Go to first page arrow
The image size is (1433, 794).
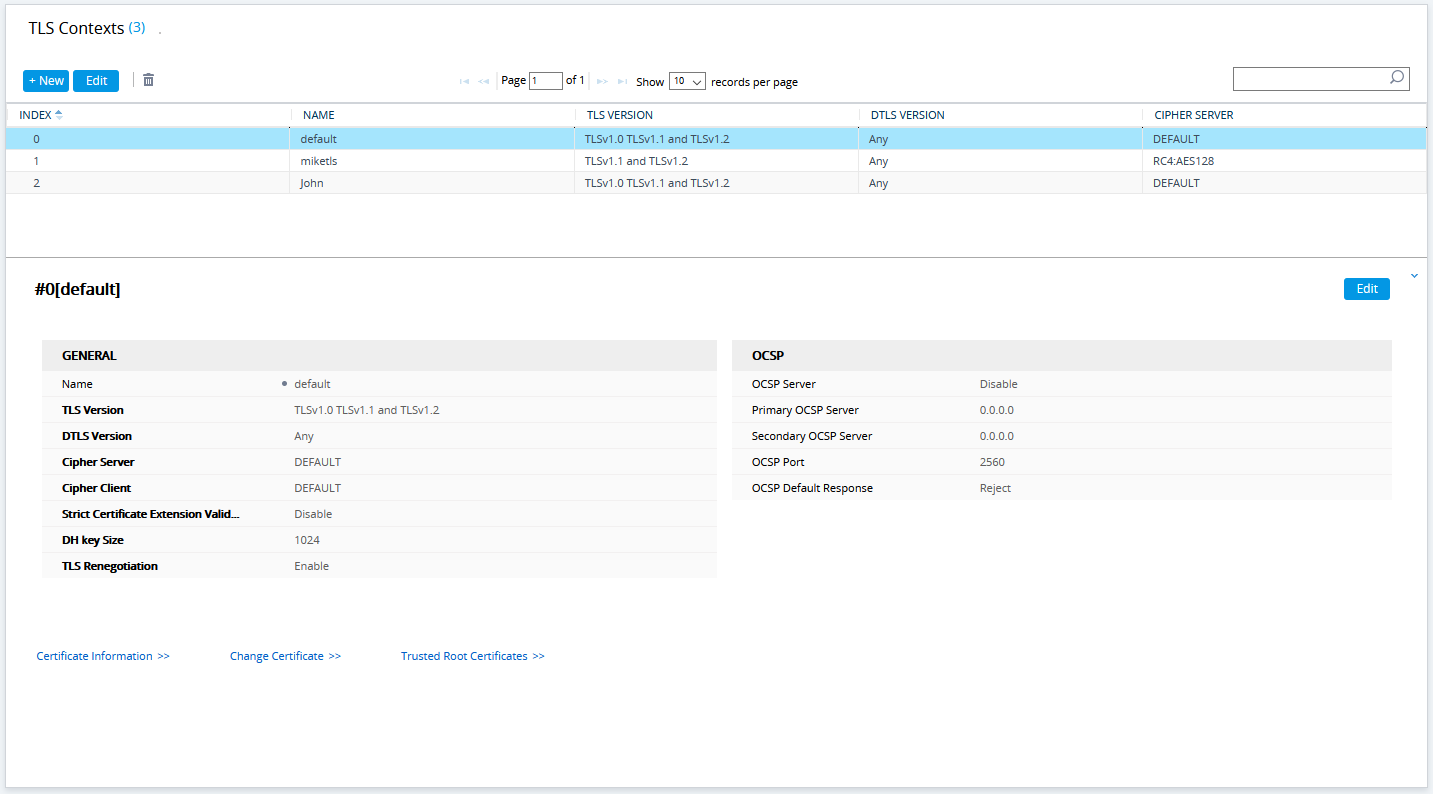(x=464, y=81)
